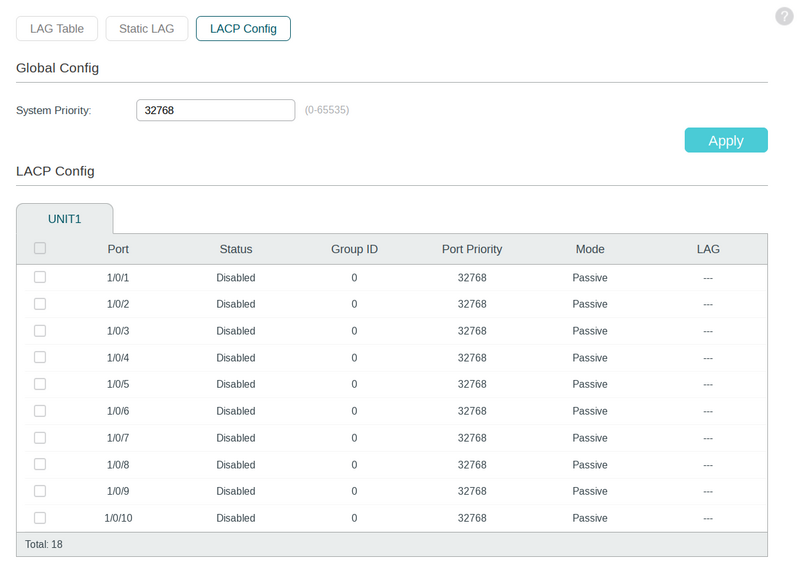This screenshot has height=571, width=800.
Task: Click the LAG column header
Action: pos(708,249)
